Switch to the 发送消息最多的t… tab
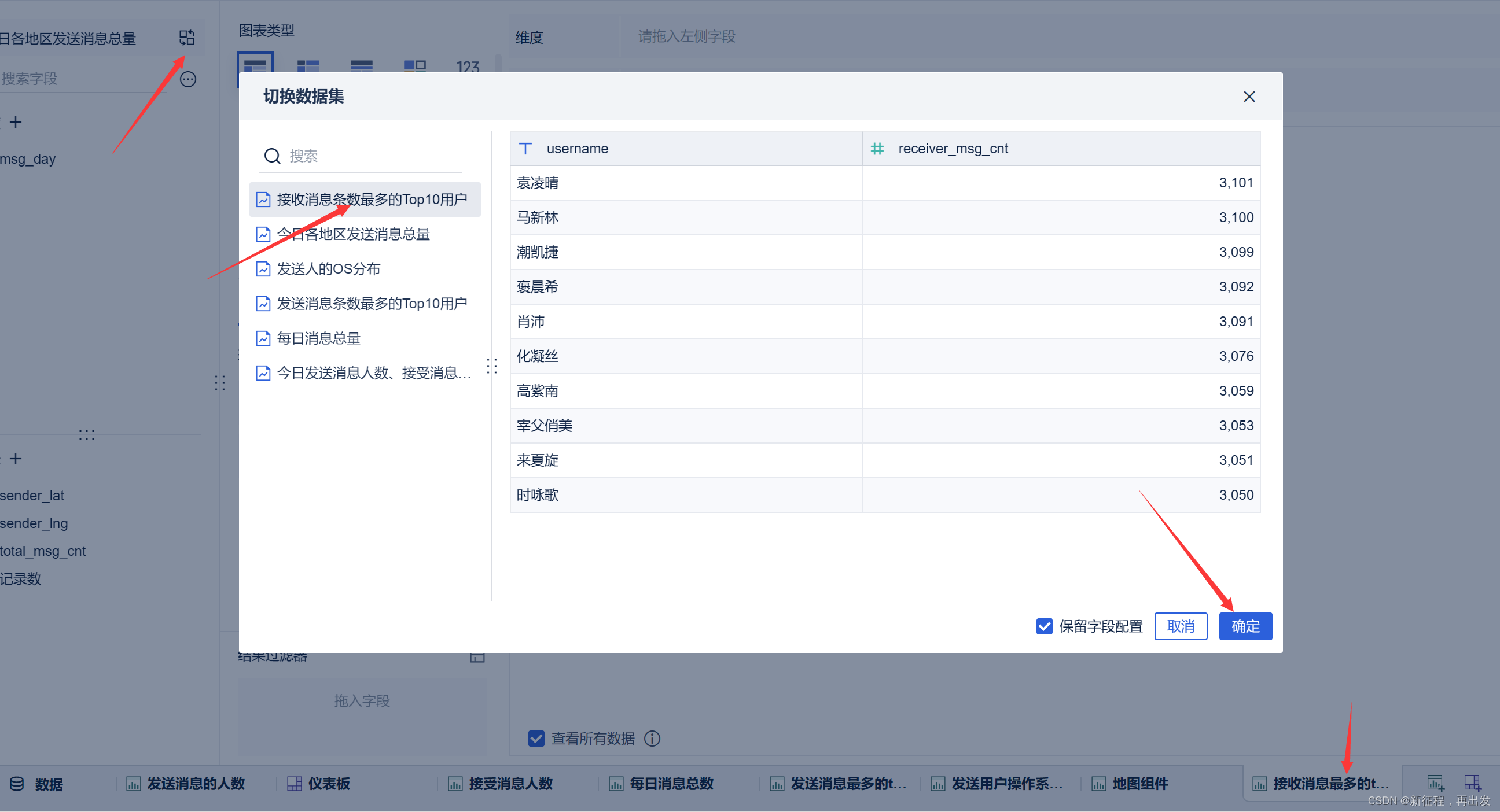1500x812 pixels. 838,784
